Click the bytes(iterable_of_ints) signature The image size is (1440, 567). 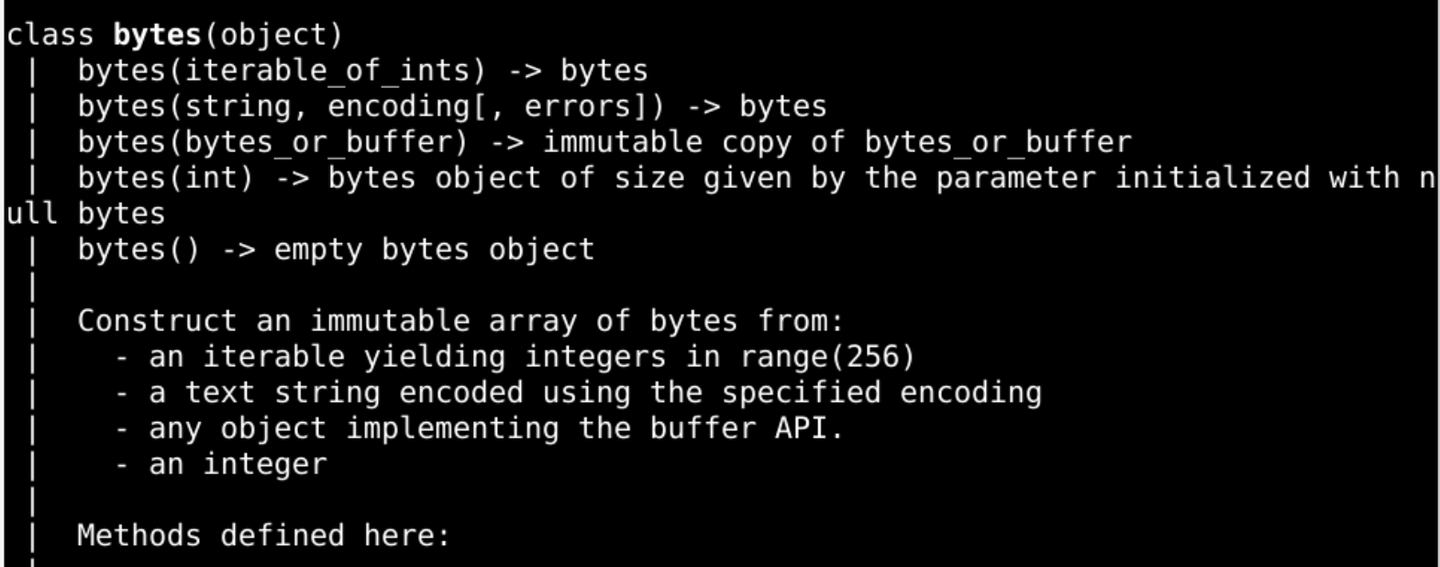(x=282, y=71)
